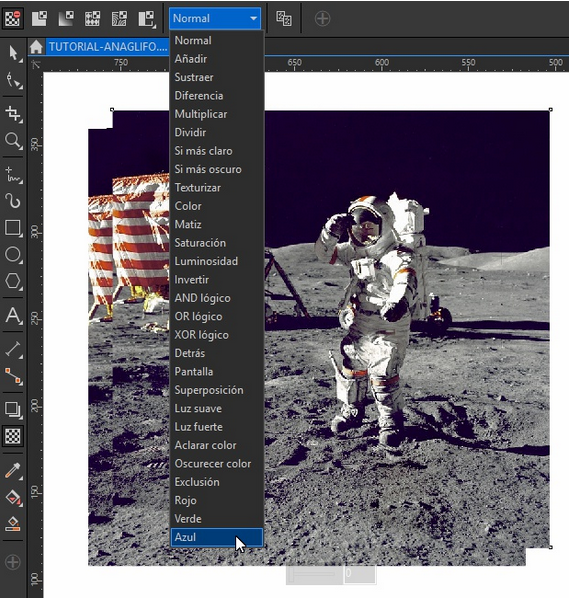
Task: Select the Interactive Fill bucket tool
Action: pyautogui.click(x=13, y=498)
